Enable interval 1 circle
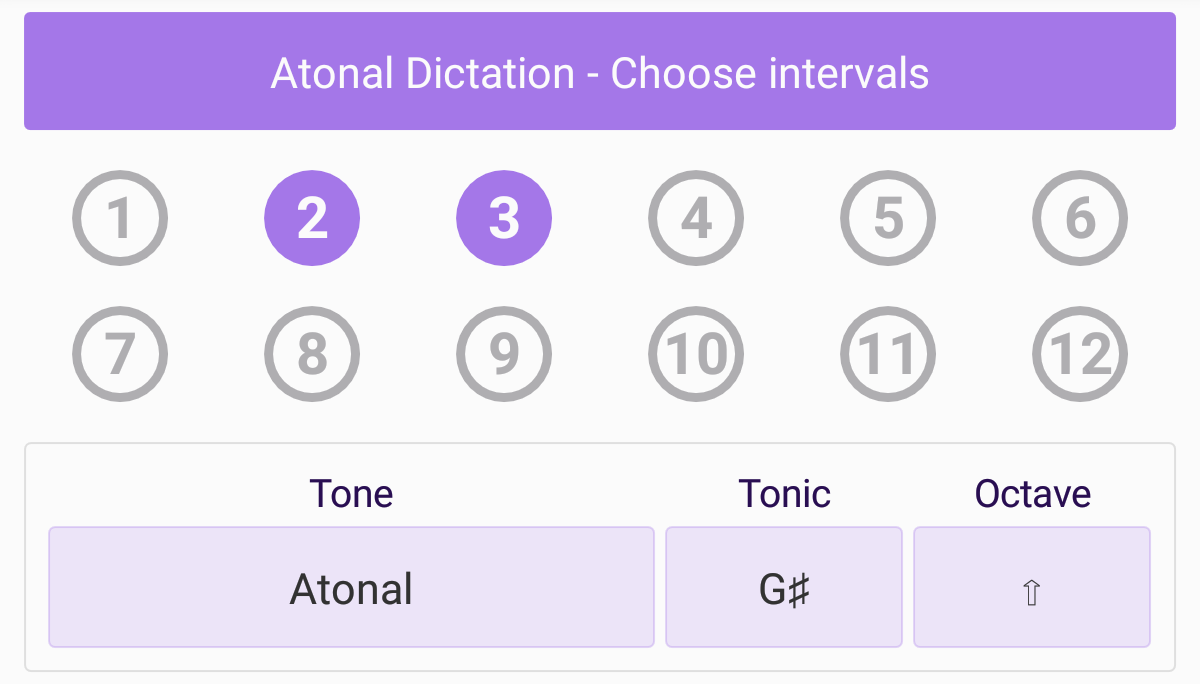This screenshot has width=1200, height=684. [x=120, y=218]
